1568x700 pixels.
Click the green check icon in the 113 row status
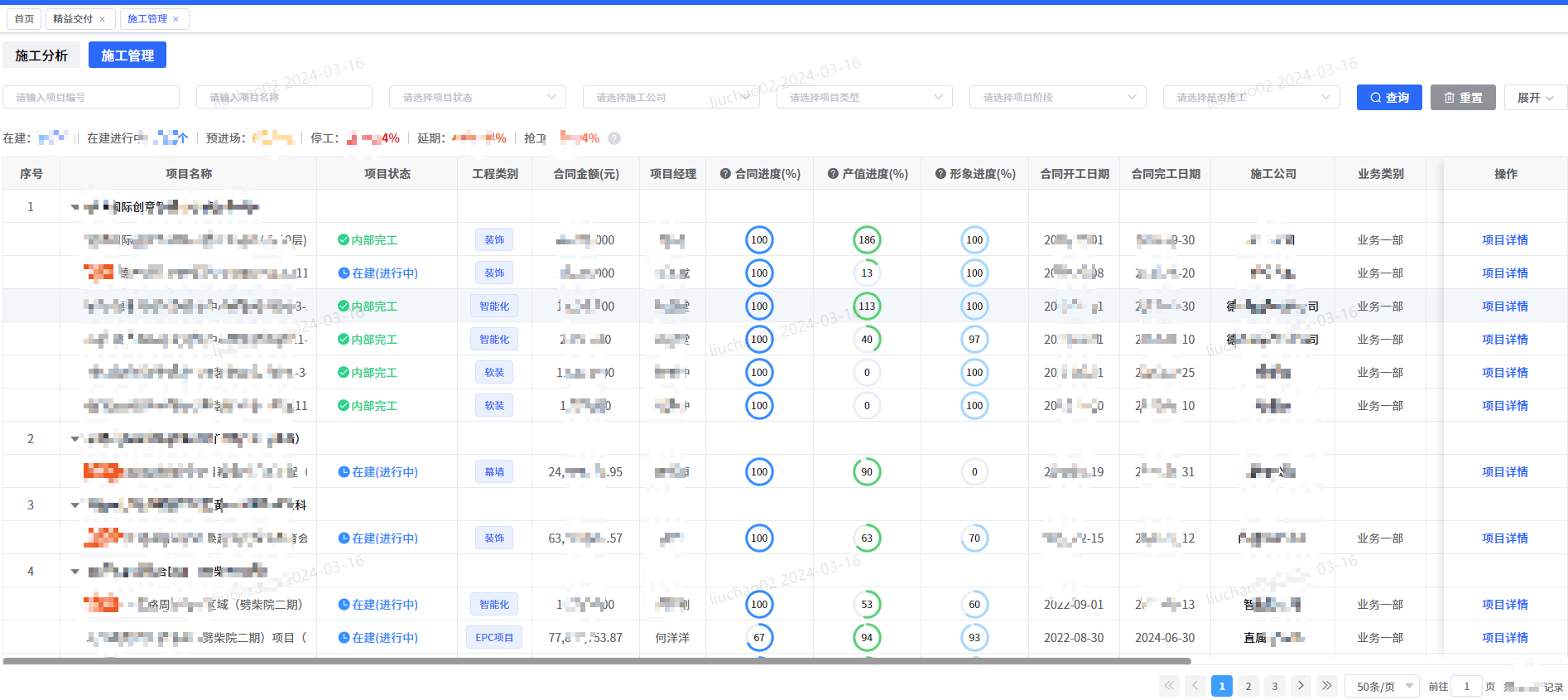pos(343,306)
